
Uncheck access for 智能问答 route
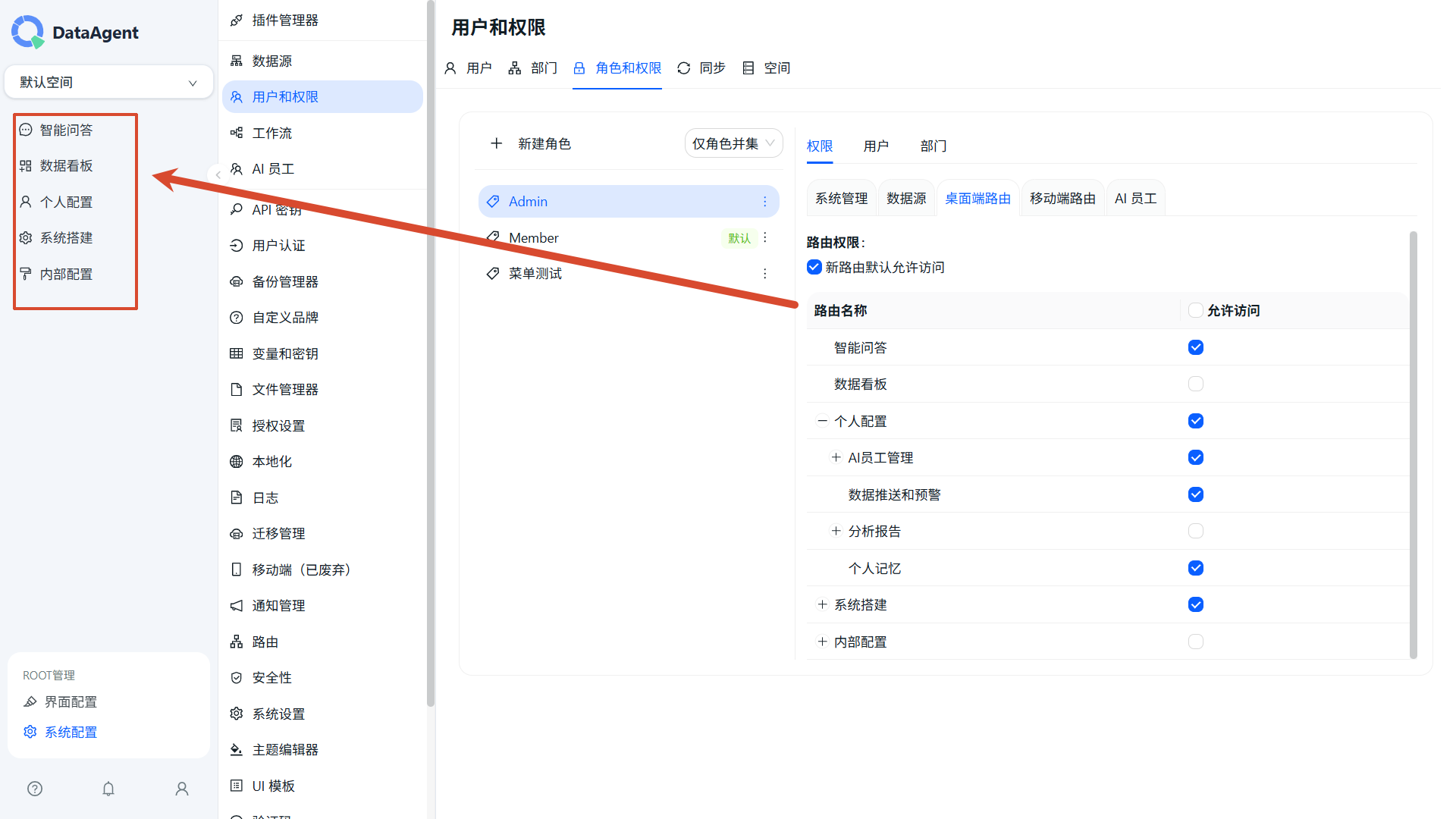[x=1196, y=347]
